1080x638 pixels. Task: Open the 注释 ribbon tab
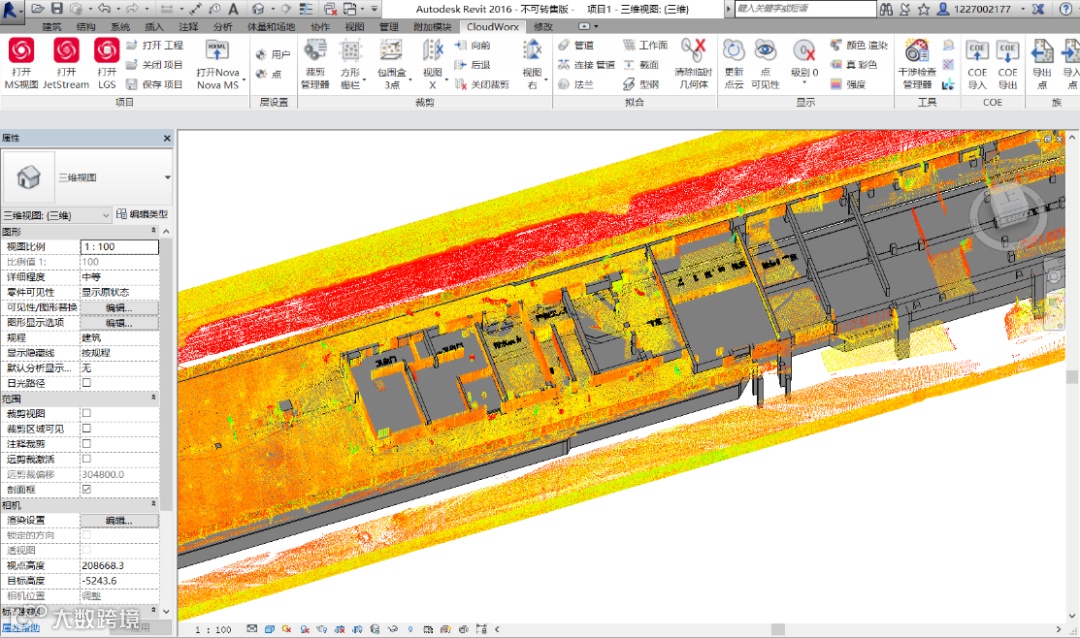[x=188, y=27]
